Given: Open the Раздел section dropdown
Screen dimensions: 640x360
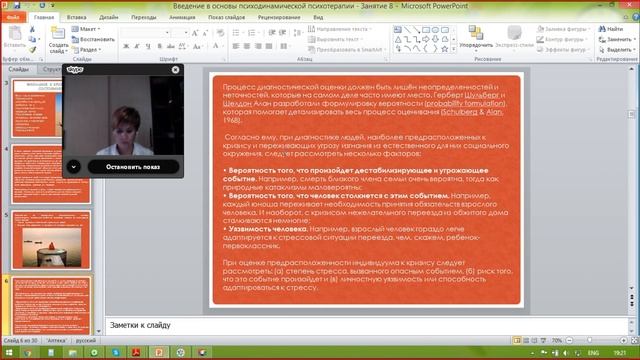Looking at the screenshot, I should pos(87,50).
